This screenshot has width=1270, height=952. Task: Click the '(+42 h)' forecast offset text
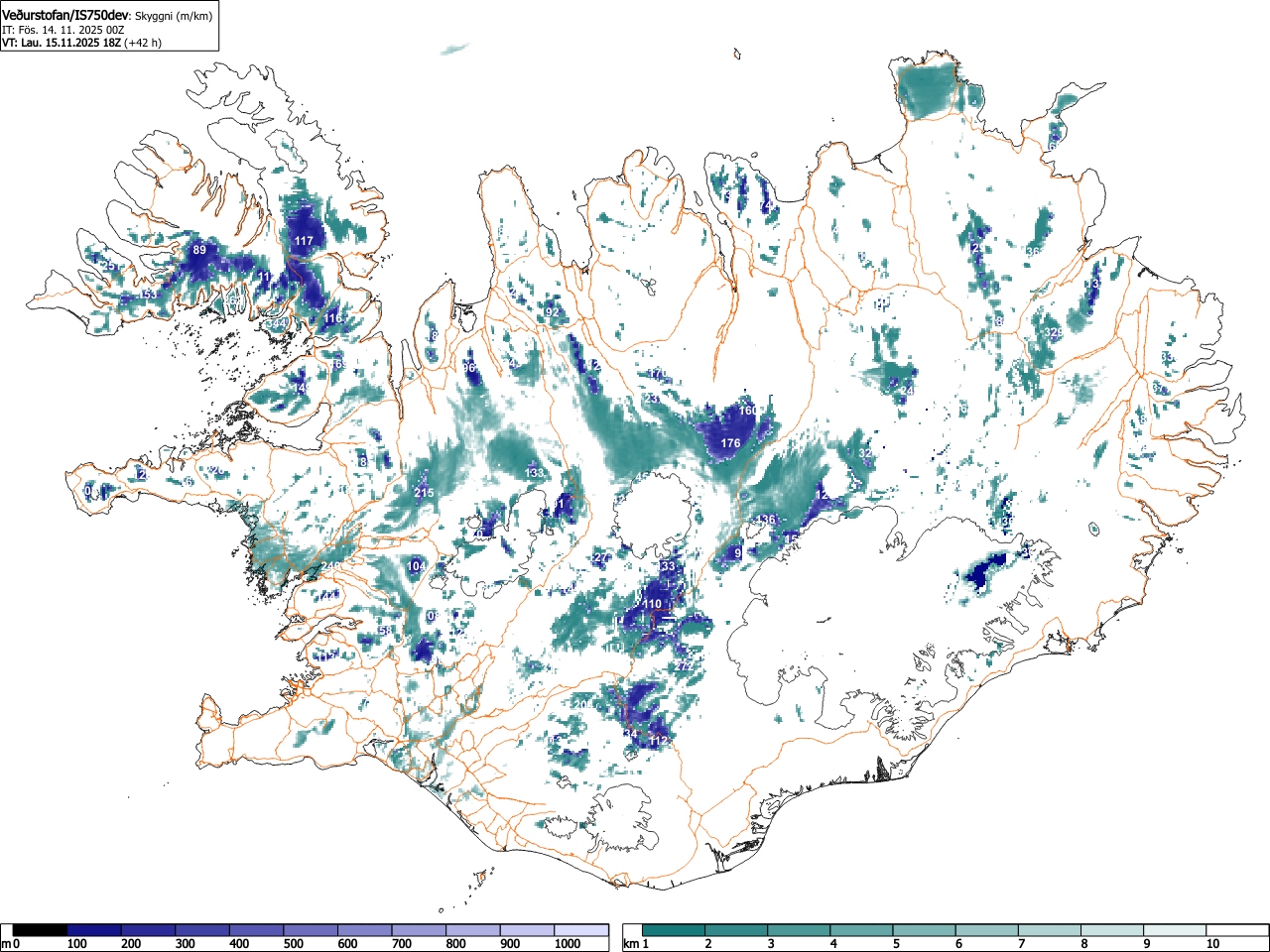point(143,43)
